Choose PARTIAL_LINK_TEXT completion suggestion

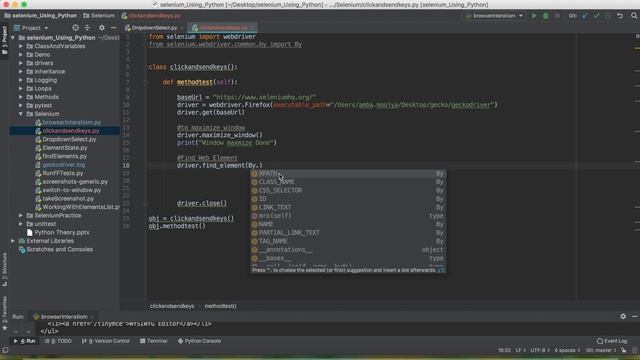coord(348,233)
